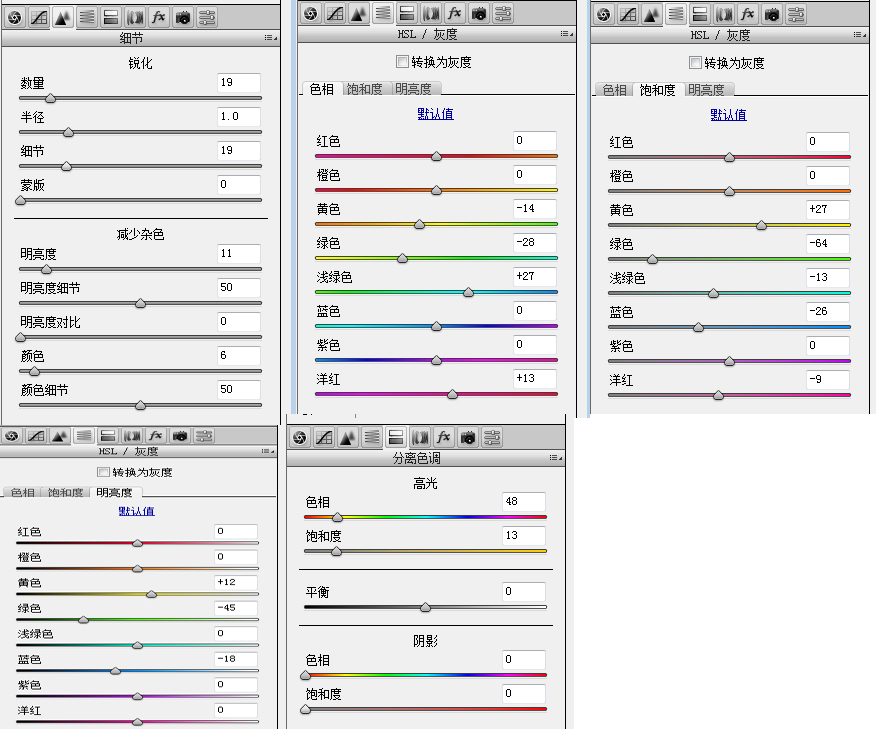876x729 pixels.
Task: Click 黄色 luminance value field showing +12
Action: (236, 582)
